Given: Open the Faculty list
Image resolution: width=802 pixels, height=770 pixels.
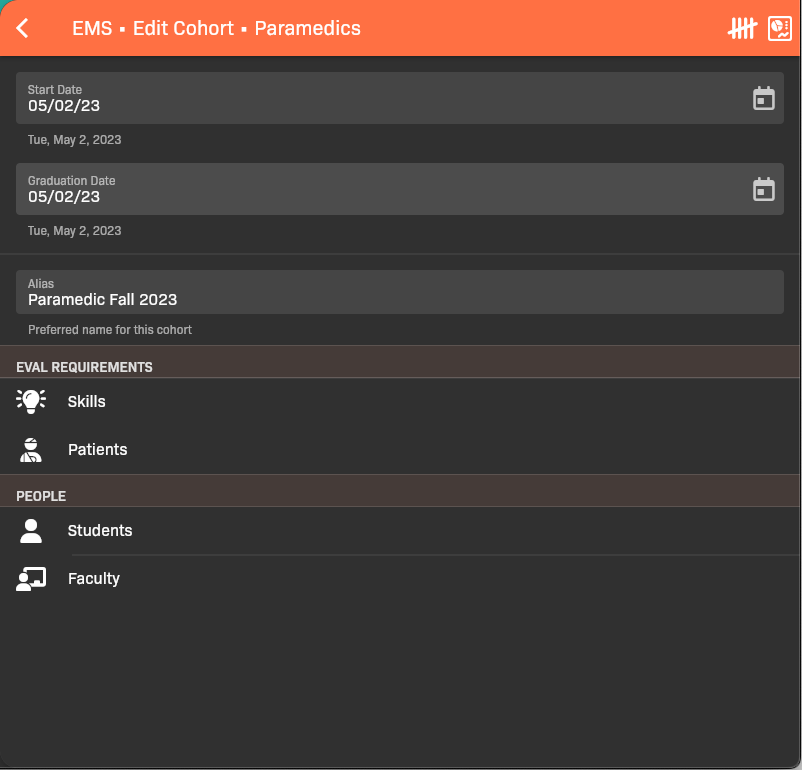Looking at the screenshot, I should (94, 579).
